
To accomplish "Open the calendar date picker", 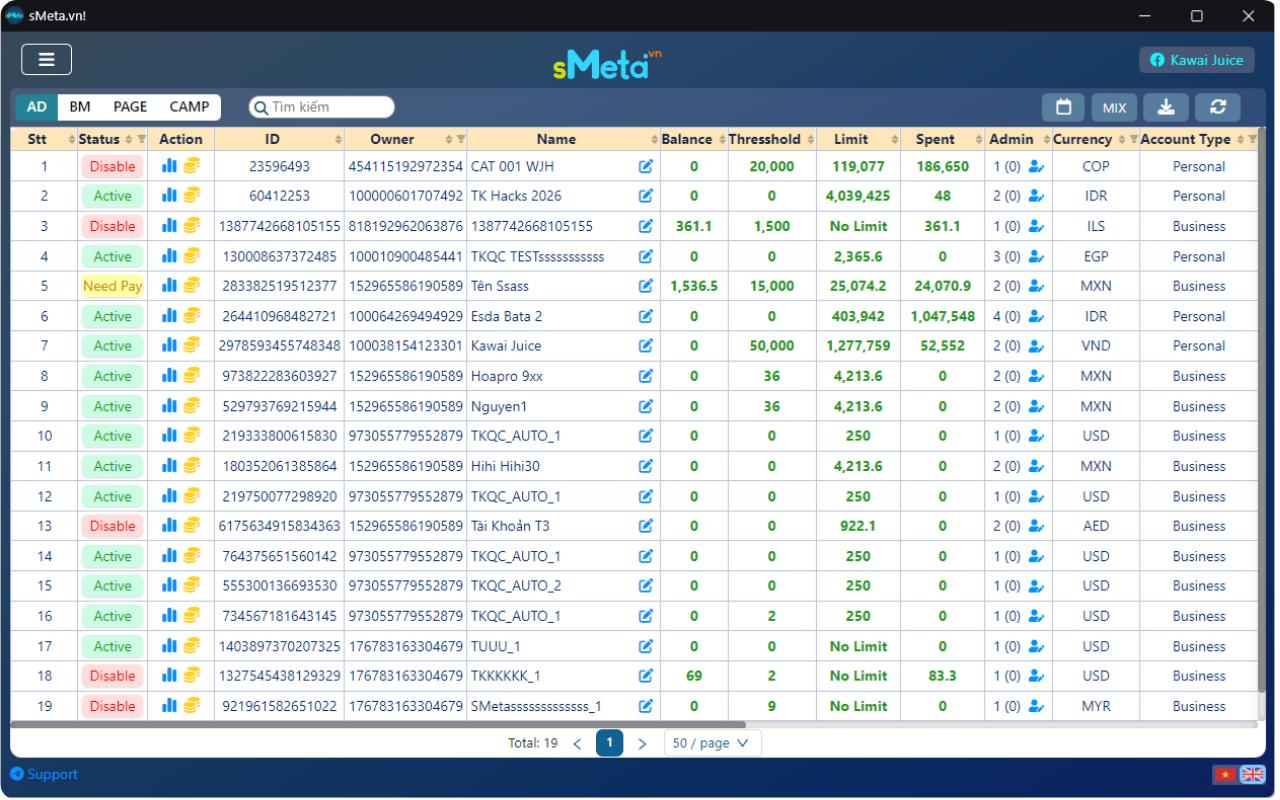I will pyautogui.click(x=1063, y=108).
